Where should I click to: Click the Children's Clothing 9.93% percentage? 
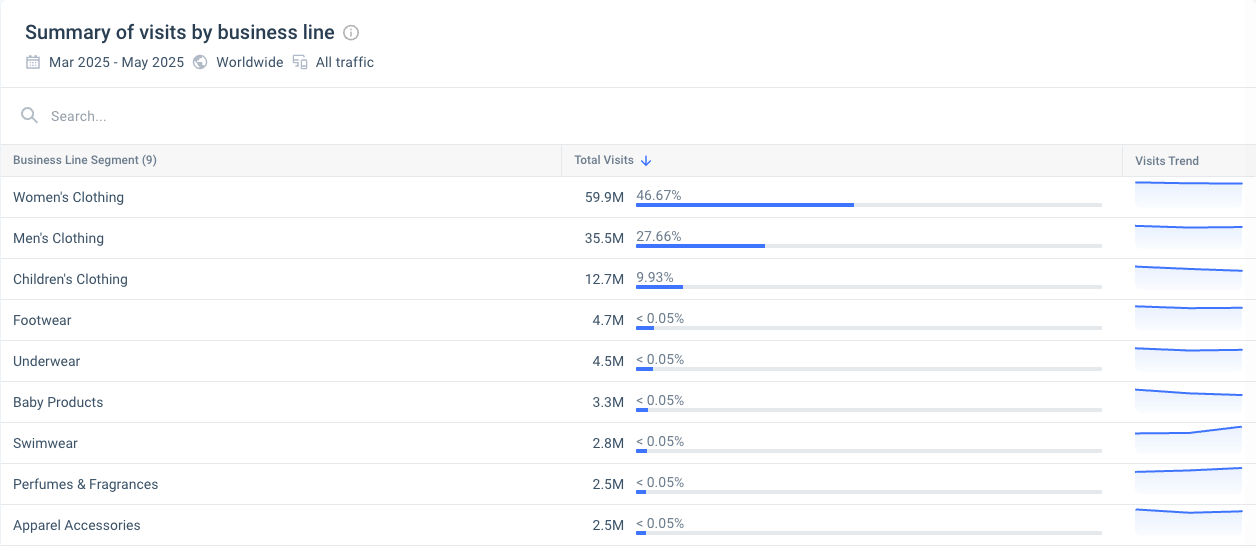655,277
